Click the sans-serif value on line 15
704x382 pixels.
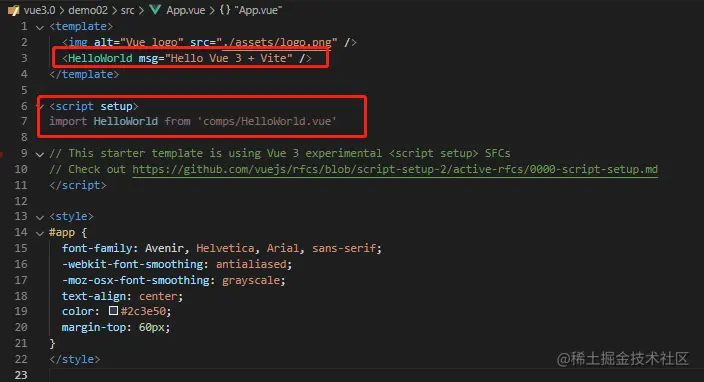tap(344, 248)
